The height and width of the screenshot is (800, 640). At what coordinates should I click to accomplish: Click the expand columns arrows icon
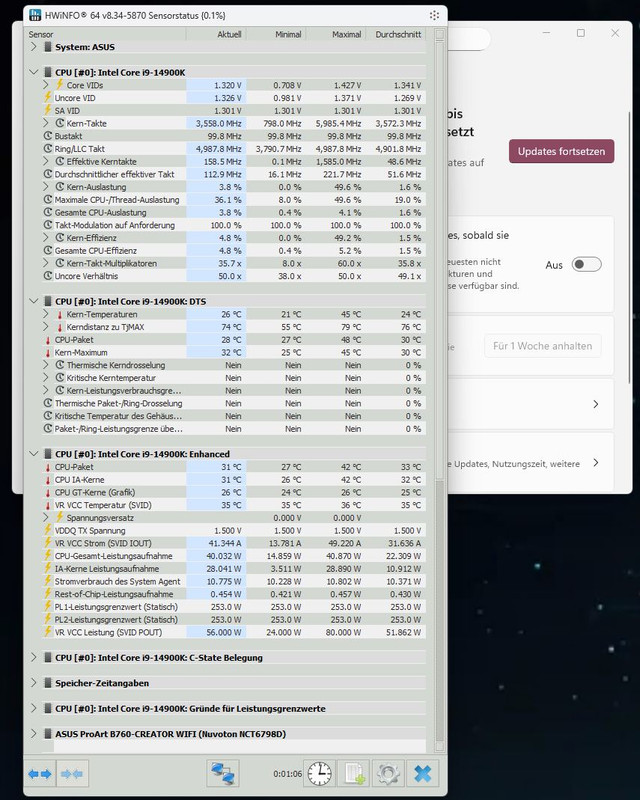[x=40, y=774]
